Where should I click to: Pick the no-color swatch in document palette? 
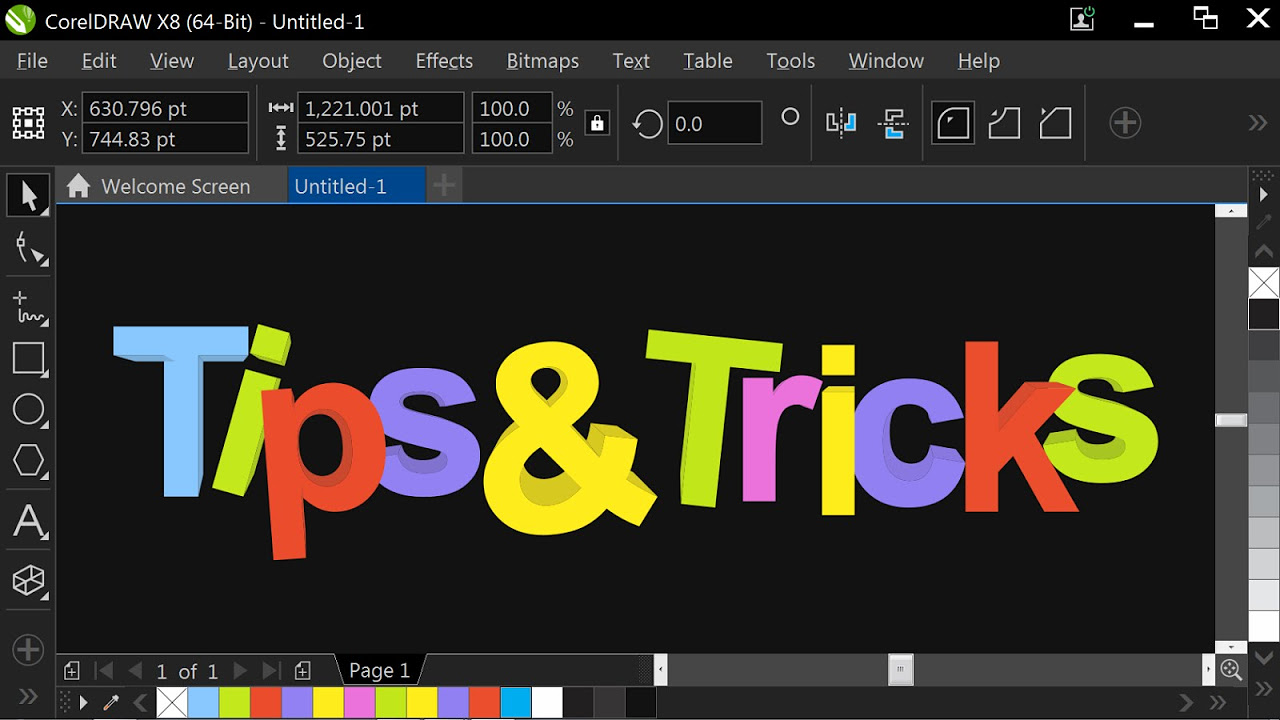[172, 703]
